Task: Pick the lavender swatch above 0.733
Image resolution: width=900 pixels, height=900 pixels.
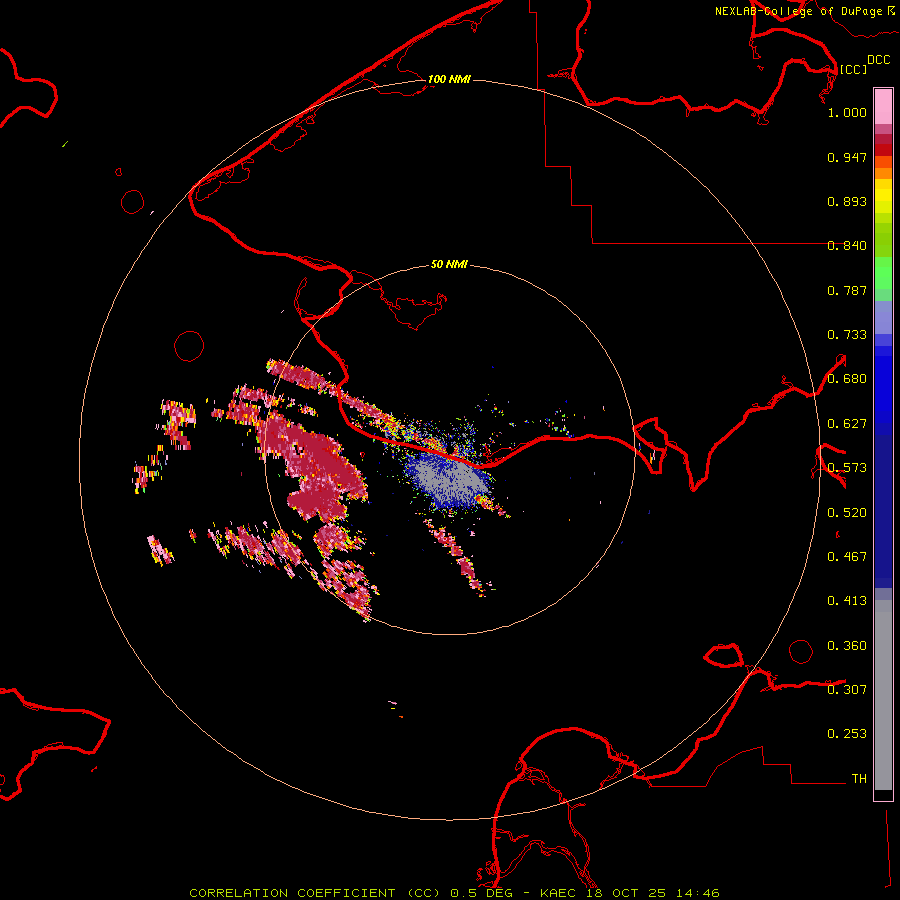Action: coord(883,317)
